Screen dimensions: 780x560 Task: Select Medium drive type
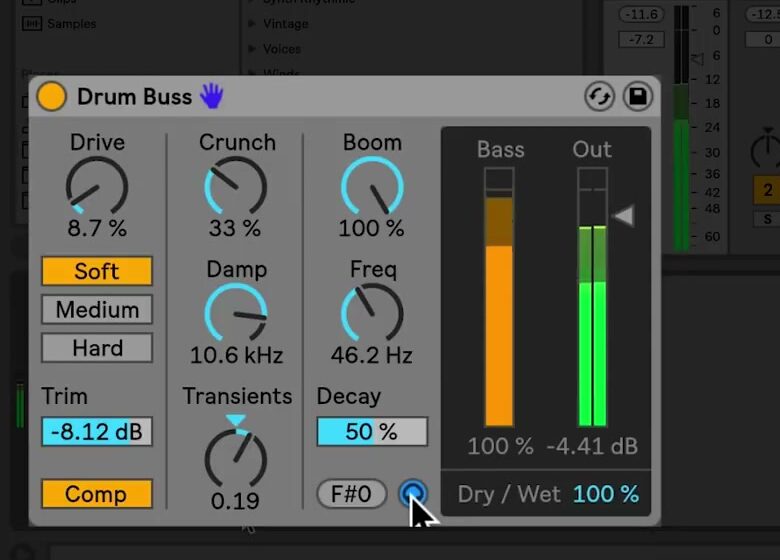click(x=97, y=309)
